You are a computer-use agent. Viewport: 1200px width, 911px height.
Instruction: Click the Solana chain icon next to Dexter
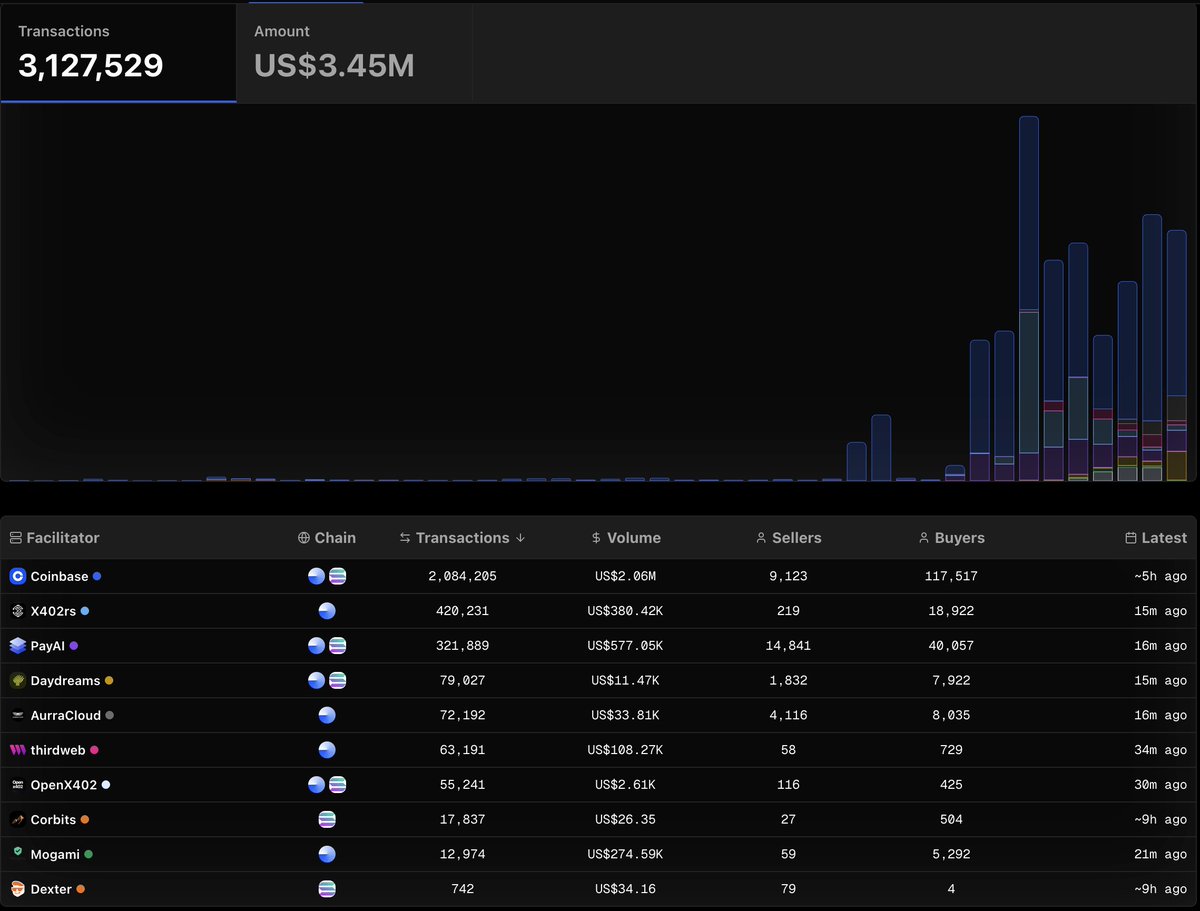point(327,889)
